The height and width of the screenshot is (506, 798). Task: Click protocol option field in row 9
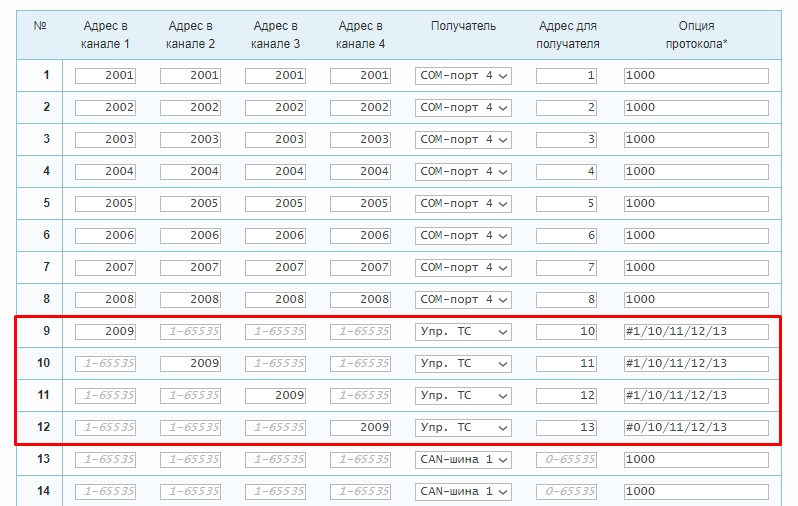(x=696, y=332)
